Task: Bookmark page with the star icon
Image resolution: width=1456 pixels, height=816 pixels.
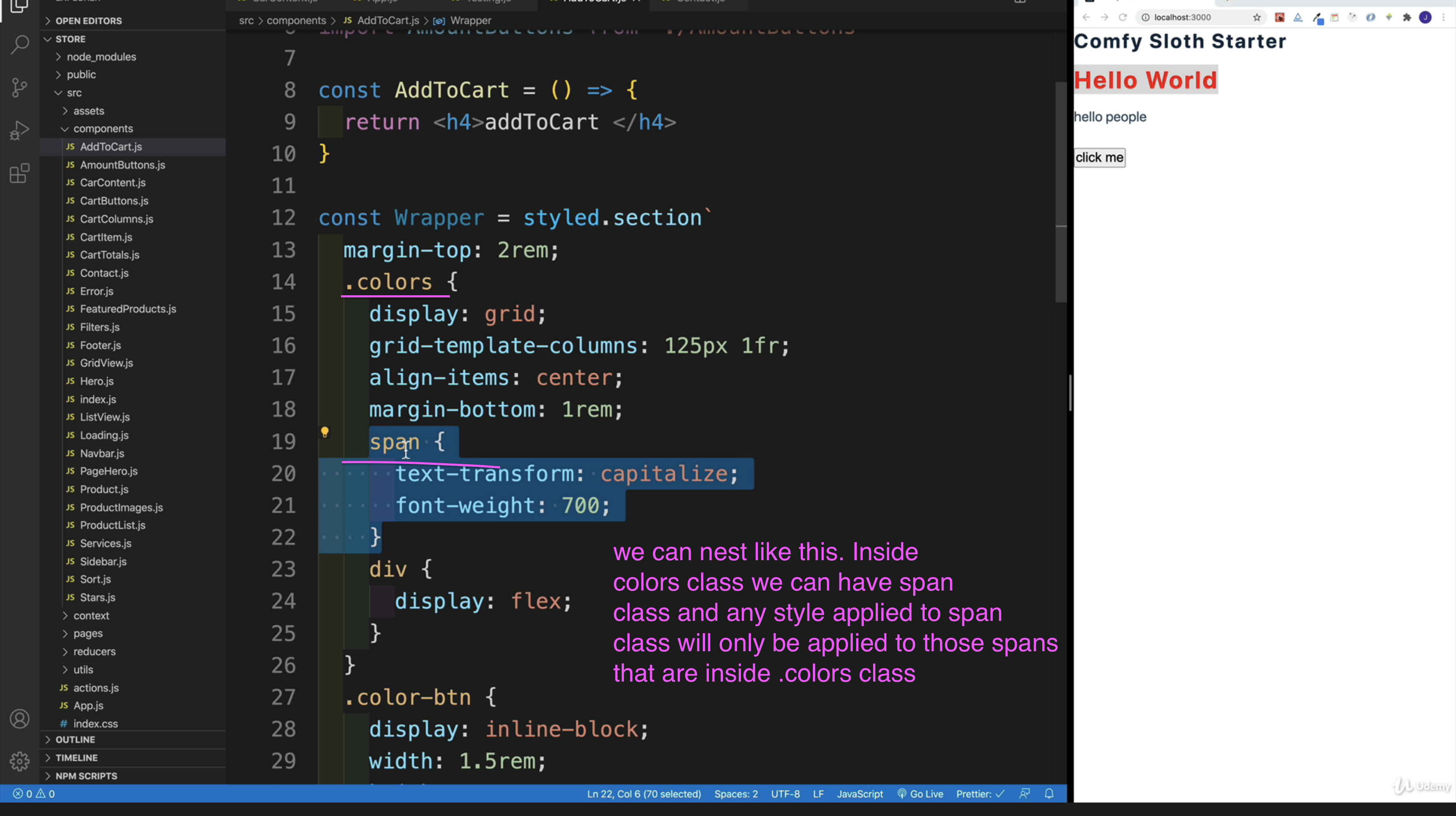Action: click(1257, 17)
